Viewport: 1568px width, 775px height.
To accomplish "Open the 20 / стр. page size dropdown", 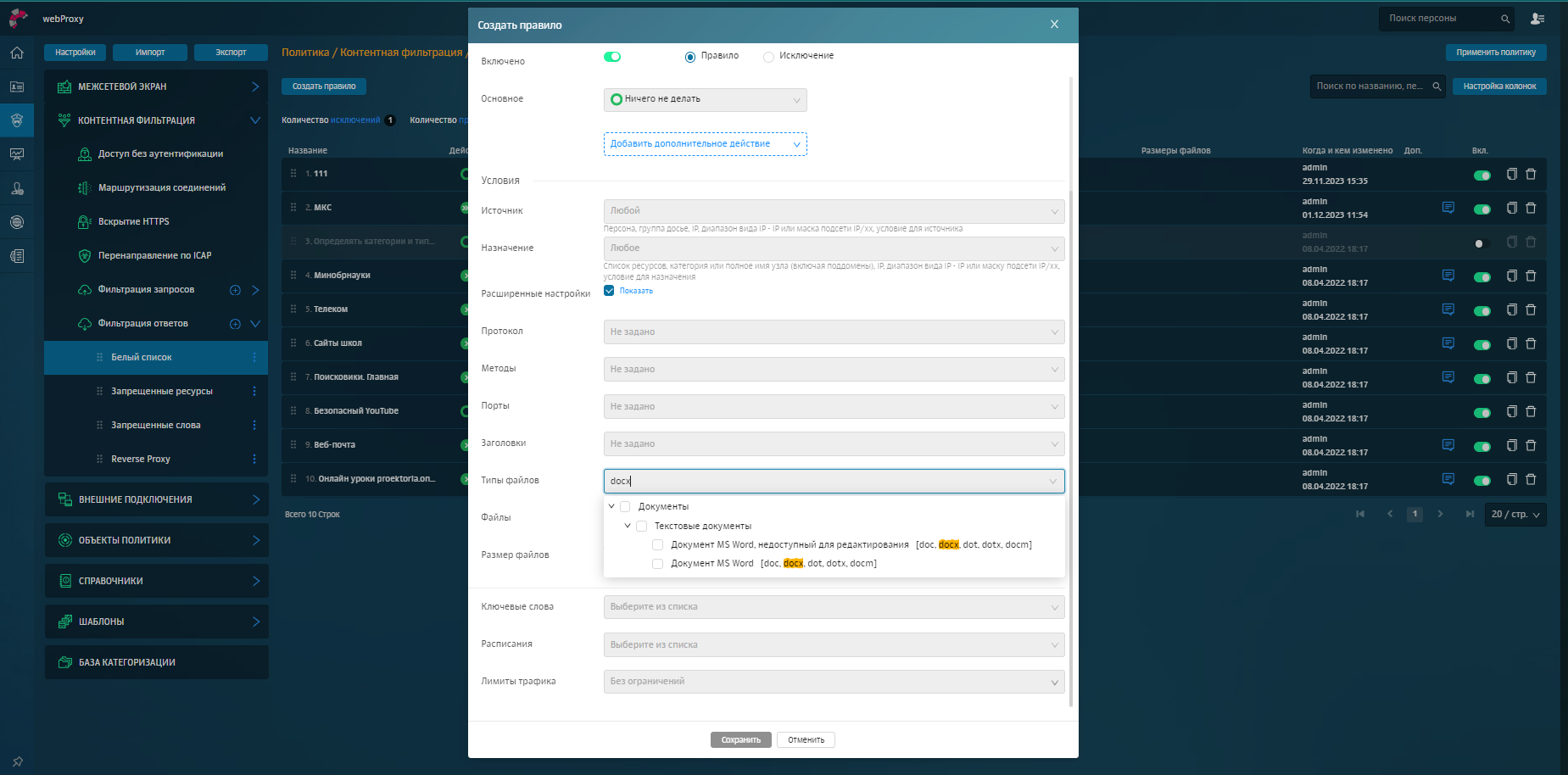I will [1515, 515].
